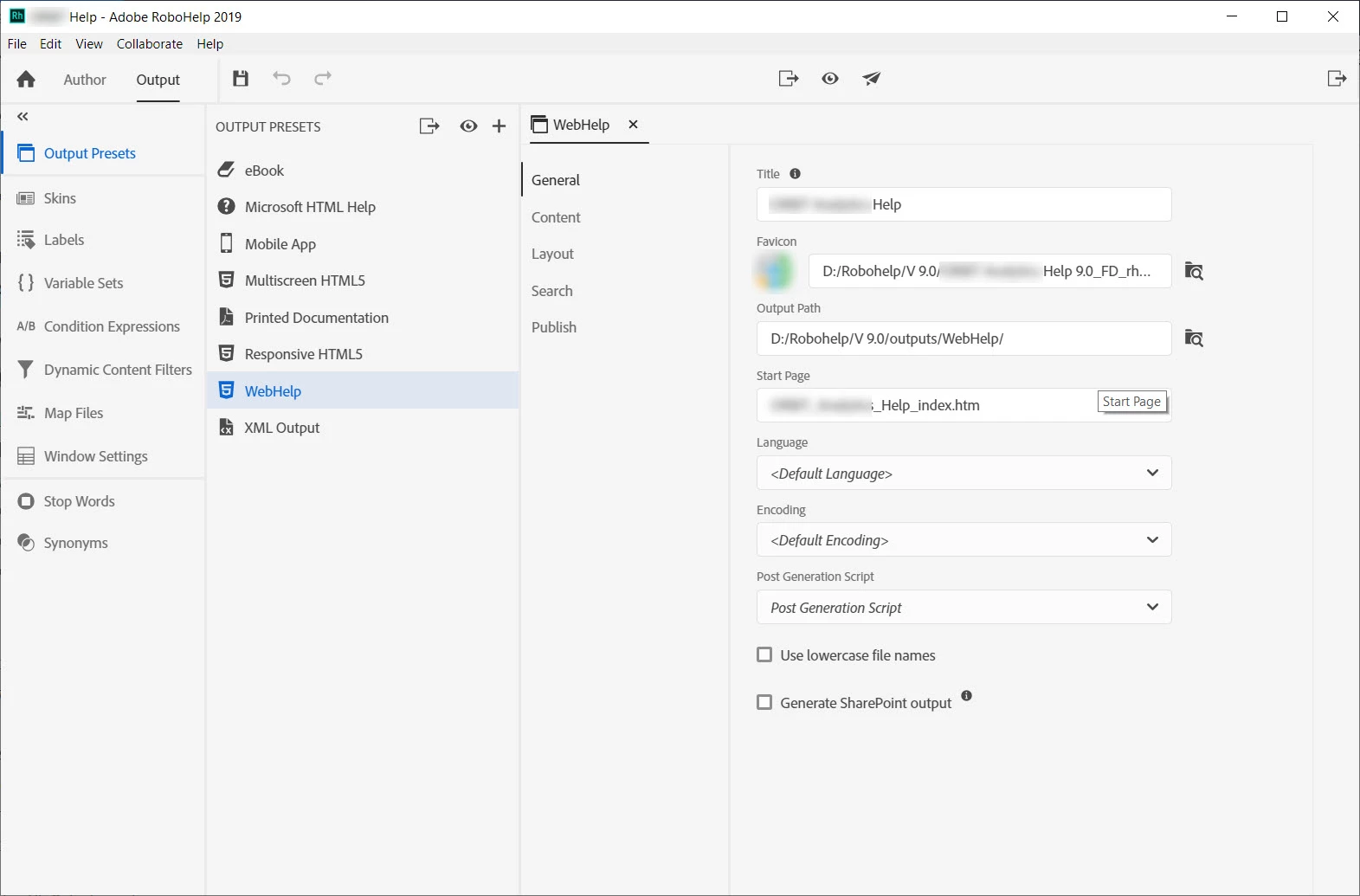Redo the last action
The image size is (1360, 896).
[x=323, y=79]
